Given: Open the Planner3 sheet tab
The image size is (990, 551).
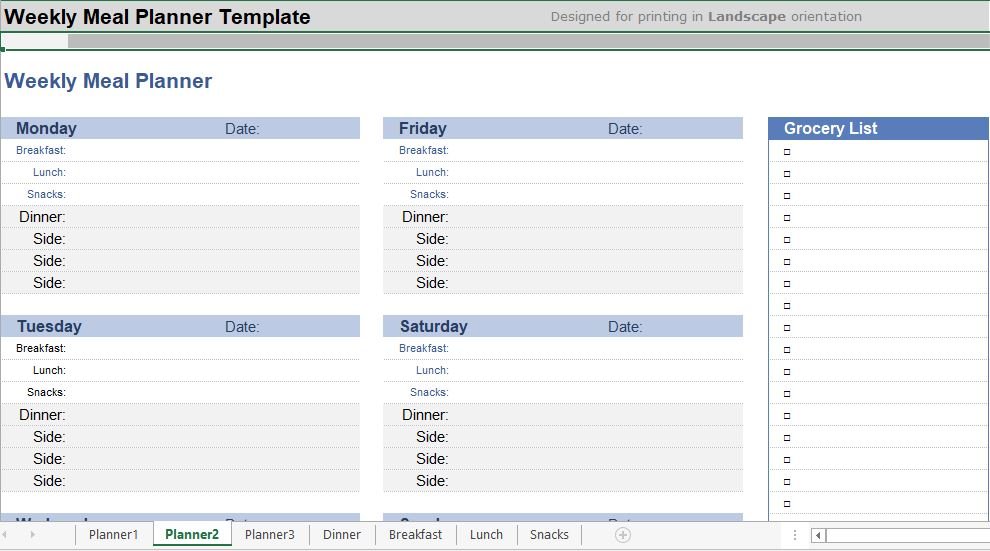Looking at the screenshot, I should (270, 535).
